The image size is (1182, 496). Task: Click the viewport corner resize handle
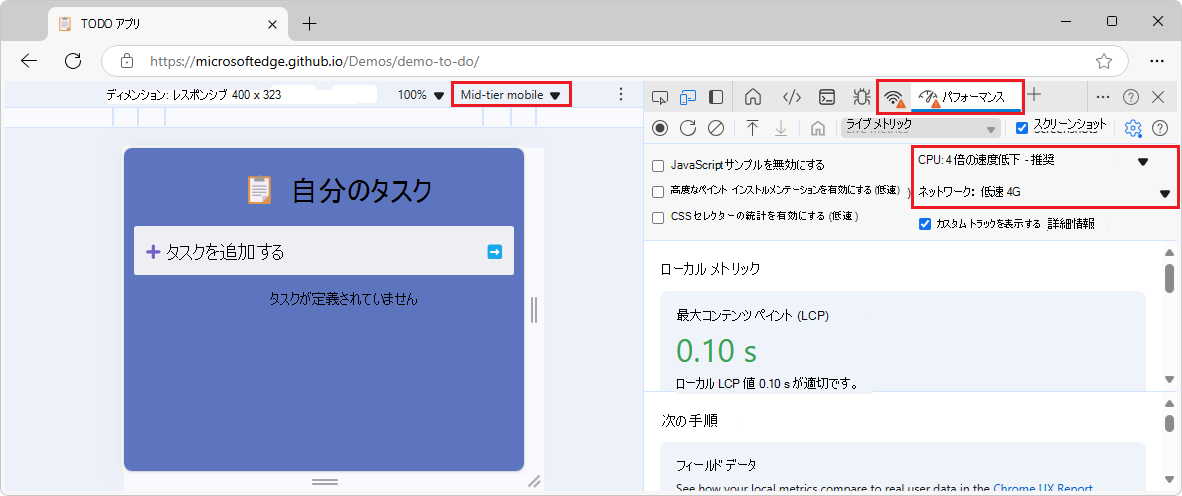click(534, 481)
